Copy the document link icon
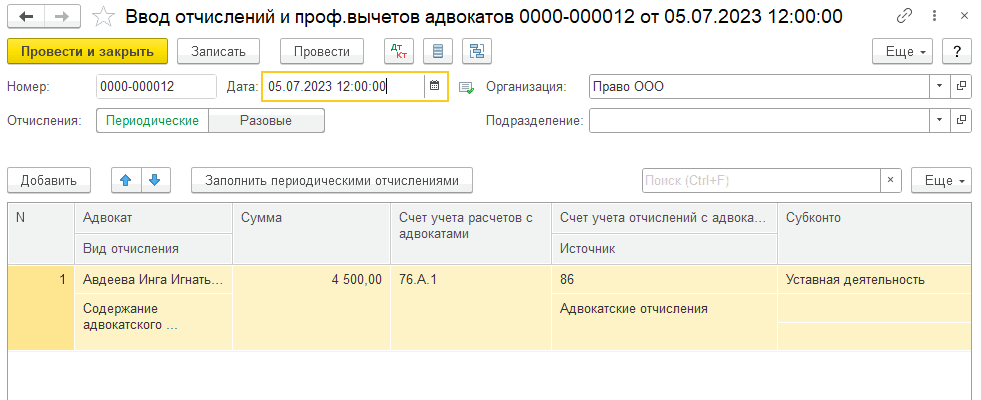The height and width of the screenshot is (400, 981). point(905,16)
